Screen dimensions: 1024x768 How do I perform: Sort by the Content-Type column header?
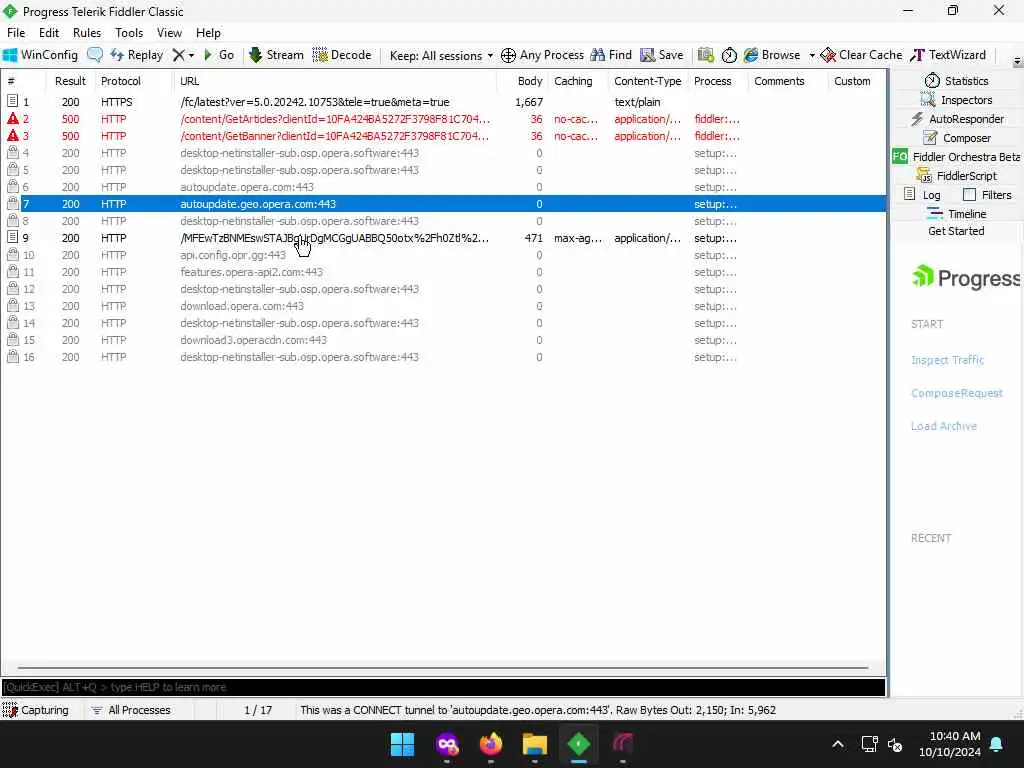pyautogui.click(x=647, y=81)
